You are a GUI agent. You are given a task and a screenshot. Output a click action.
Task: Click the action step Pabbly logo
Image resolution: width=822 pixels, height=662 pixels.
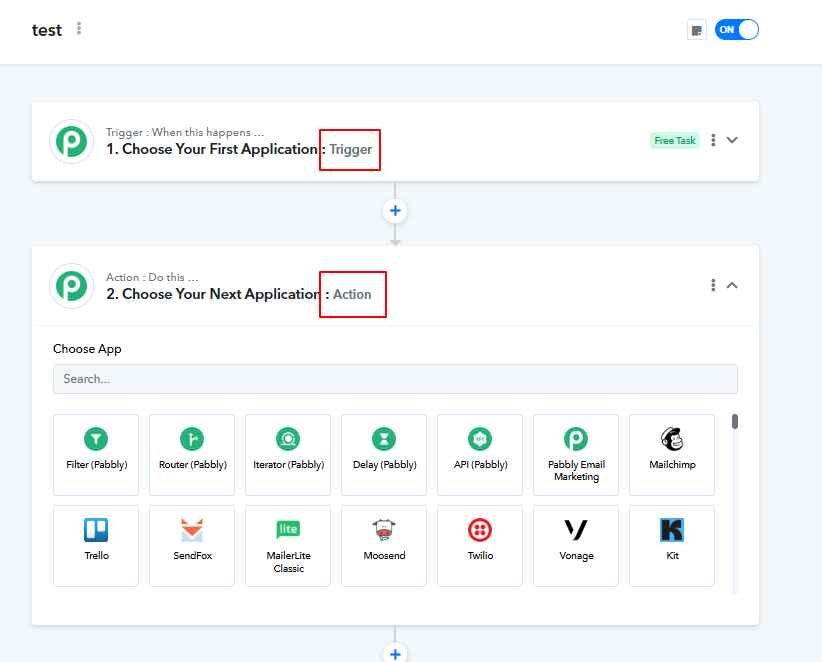[x=71, y=286]
